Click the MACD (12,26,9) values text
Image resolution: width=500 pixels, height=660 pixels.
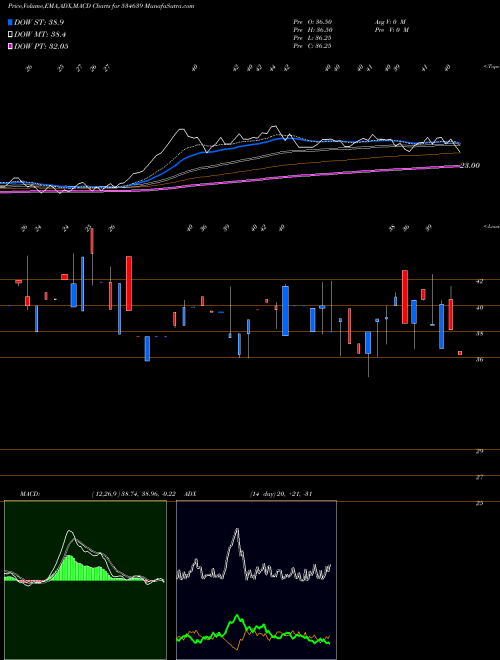coord(136,494)
